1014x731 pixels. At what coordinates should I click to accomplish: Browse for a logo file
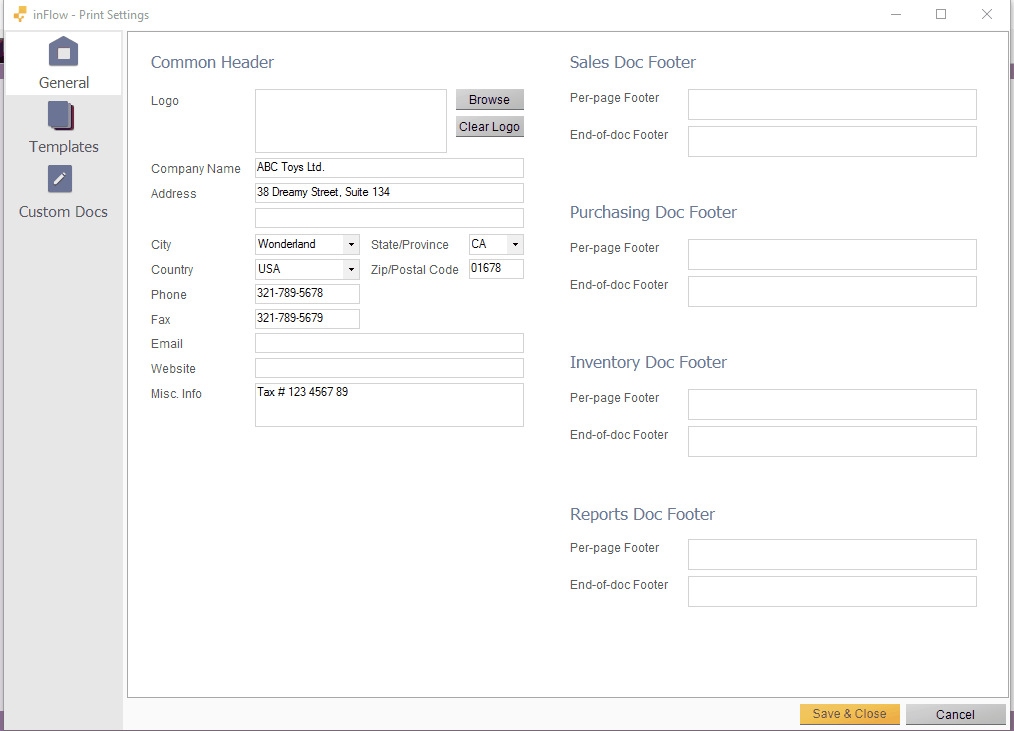tap(490, 100)
